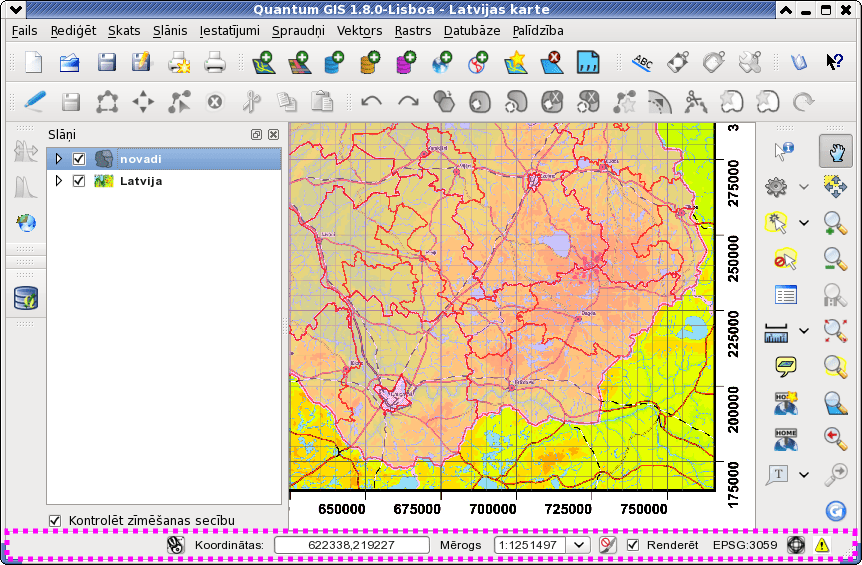Viewport: 862px width, 565px height.
Task: Select the Latvija layer name
Action: coord(141,181)
